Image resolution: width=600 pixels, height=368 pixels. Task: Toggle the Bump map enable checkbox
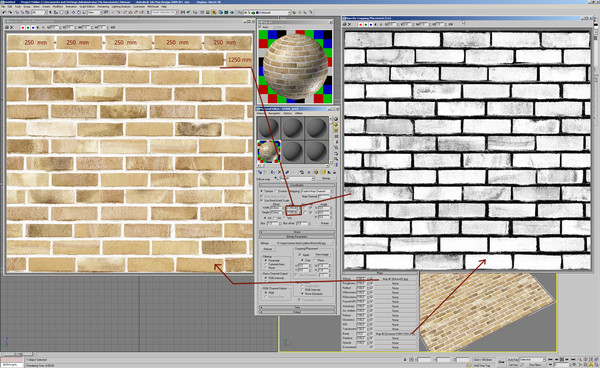click(x=371, y=334)
